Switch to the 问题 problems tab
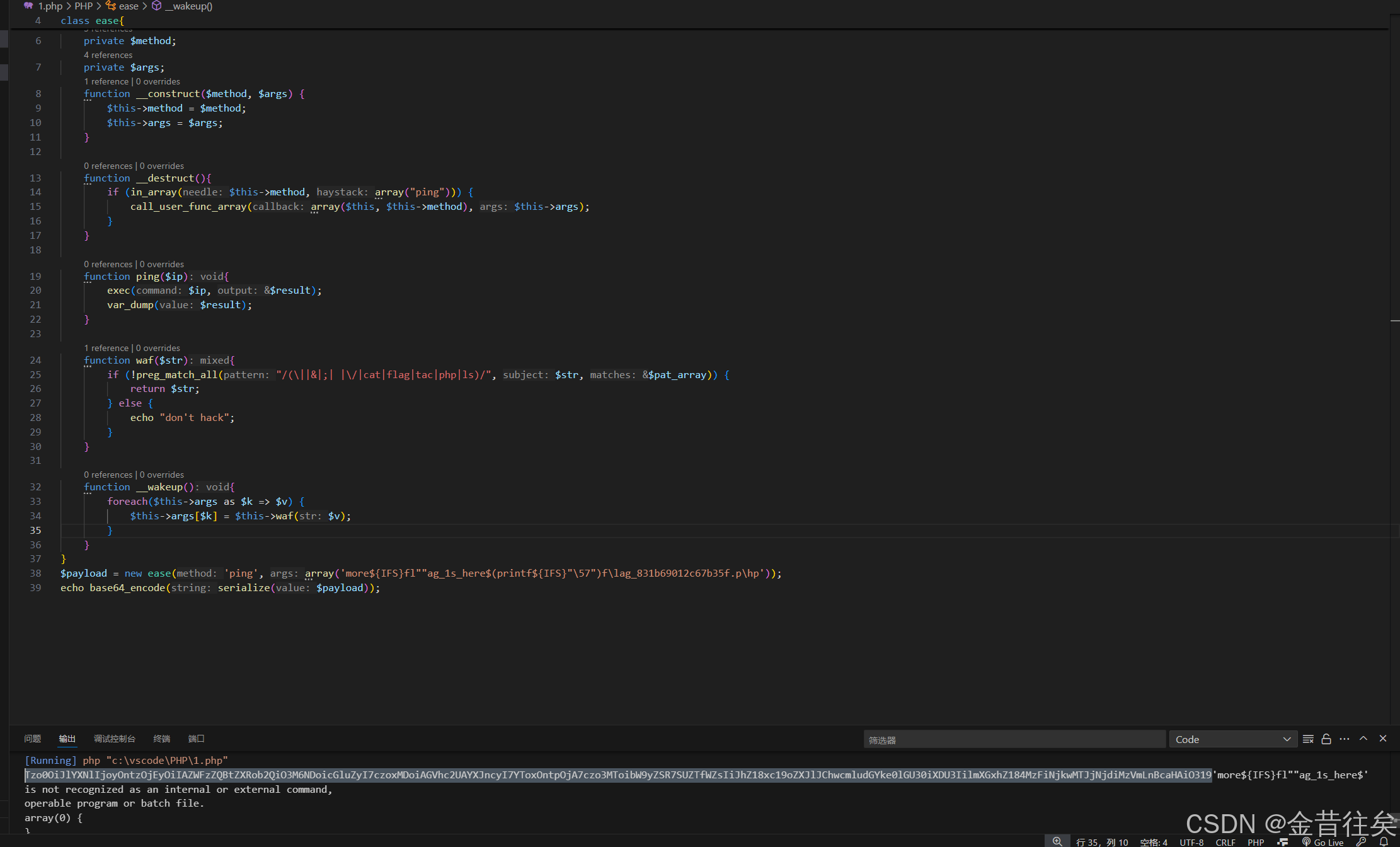 [x=32, y=739]
